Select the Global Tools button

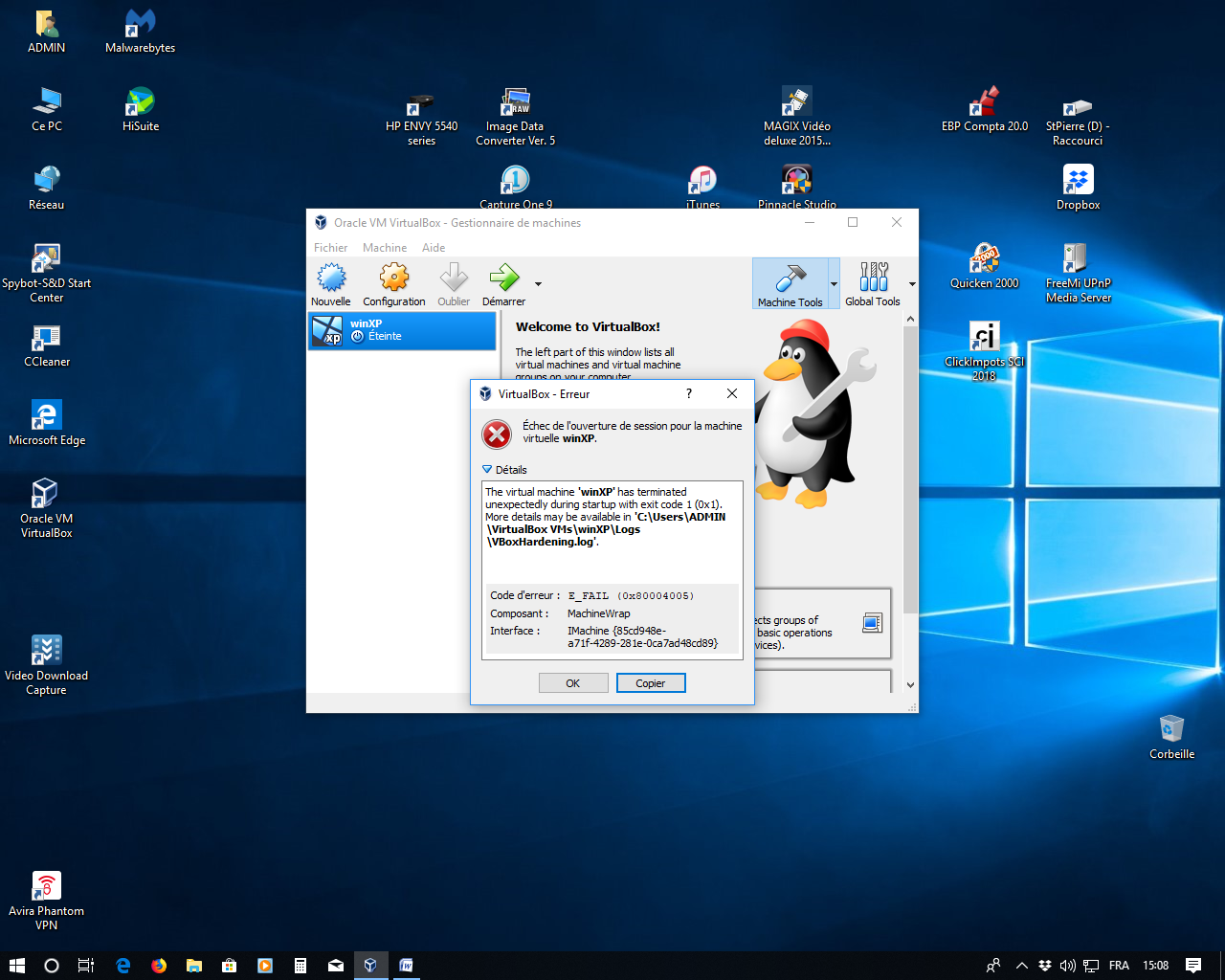872,284
